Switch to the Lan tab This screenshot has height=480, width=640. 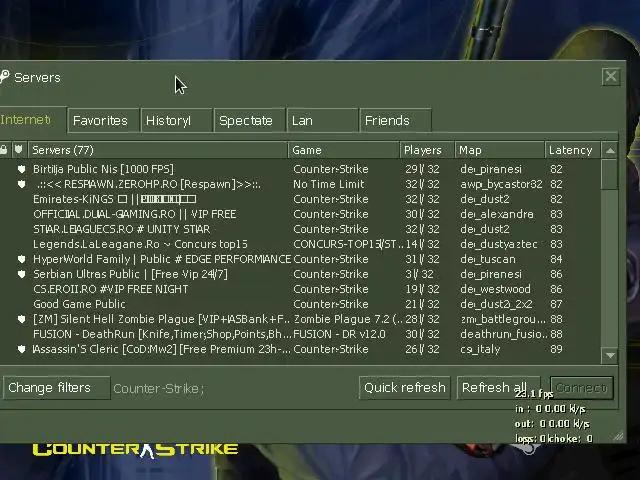click(x=322, y=120)
